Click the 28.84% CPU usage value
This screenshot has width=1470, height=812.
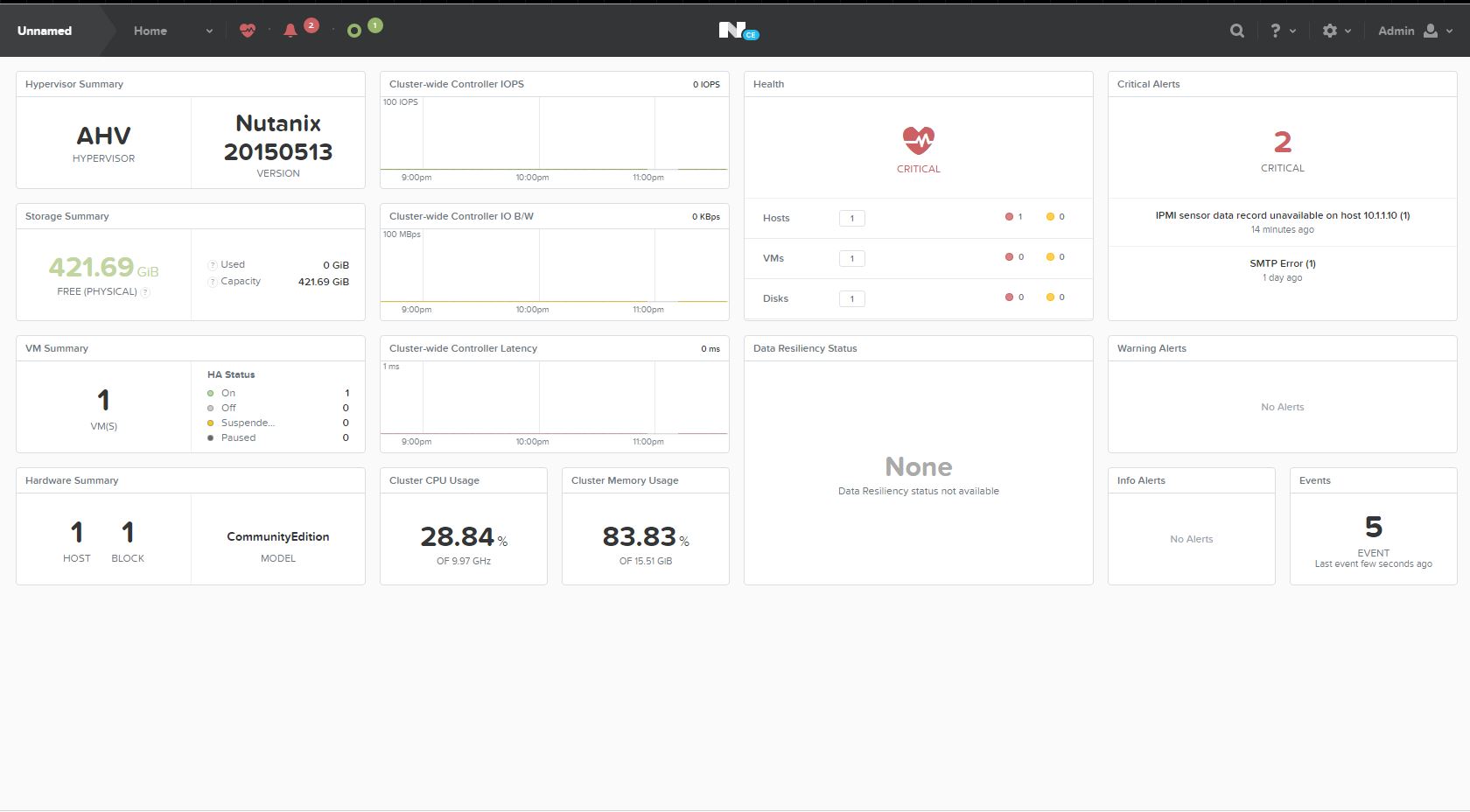[x=464, y=536]
